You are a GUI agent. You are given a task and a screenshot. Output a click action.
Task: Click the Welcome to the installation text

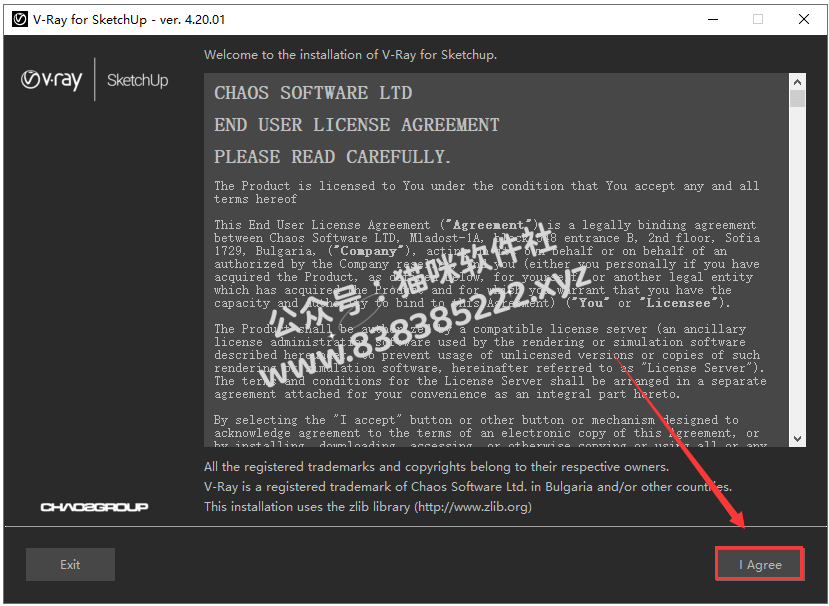click(351, 54)
